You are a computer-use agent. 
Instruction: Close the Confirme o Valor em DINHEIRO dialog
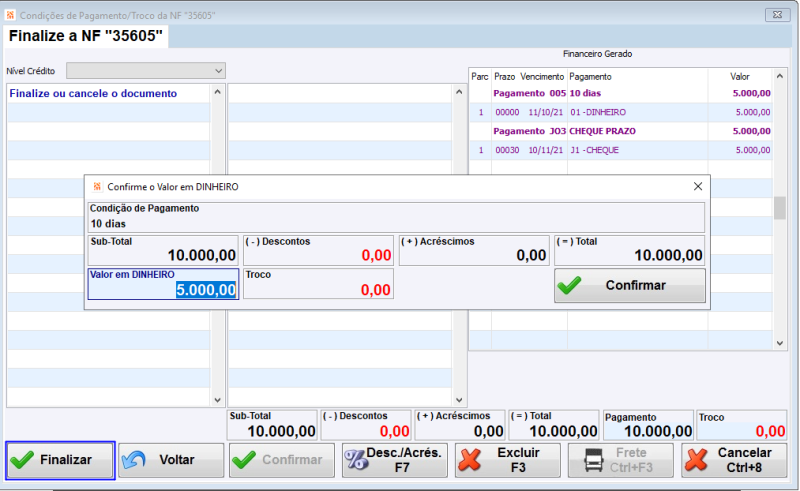pos(698,187)
